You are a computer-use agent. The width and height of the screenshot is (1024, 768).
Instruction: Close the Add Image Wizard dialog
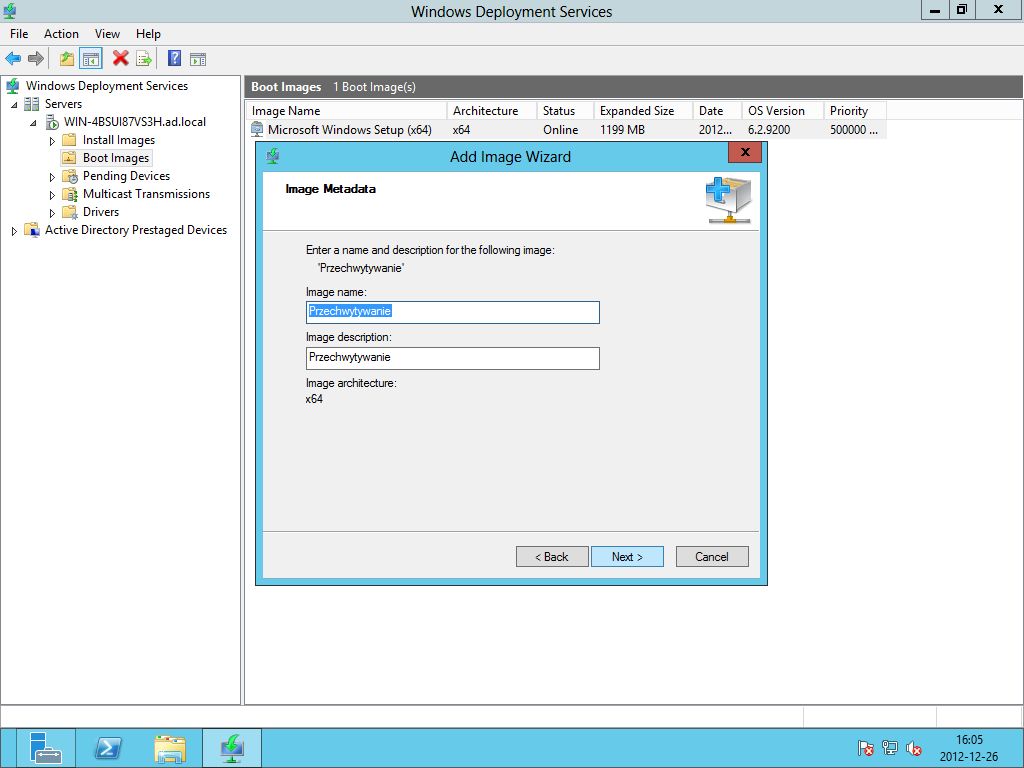tap(744, 152)
